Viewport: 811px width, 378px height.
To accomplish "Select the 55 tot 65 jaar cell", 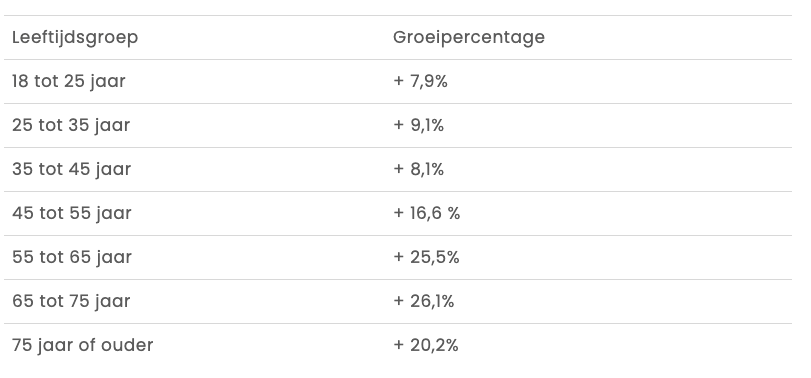I will pyautogui.click(x=72, y=258).
